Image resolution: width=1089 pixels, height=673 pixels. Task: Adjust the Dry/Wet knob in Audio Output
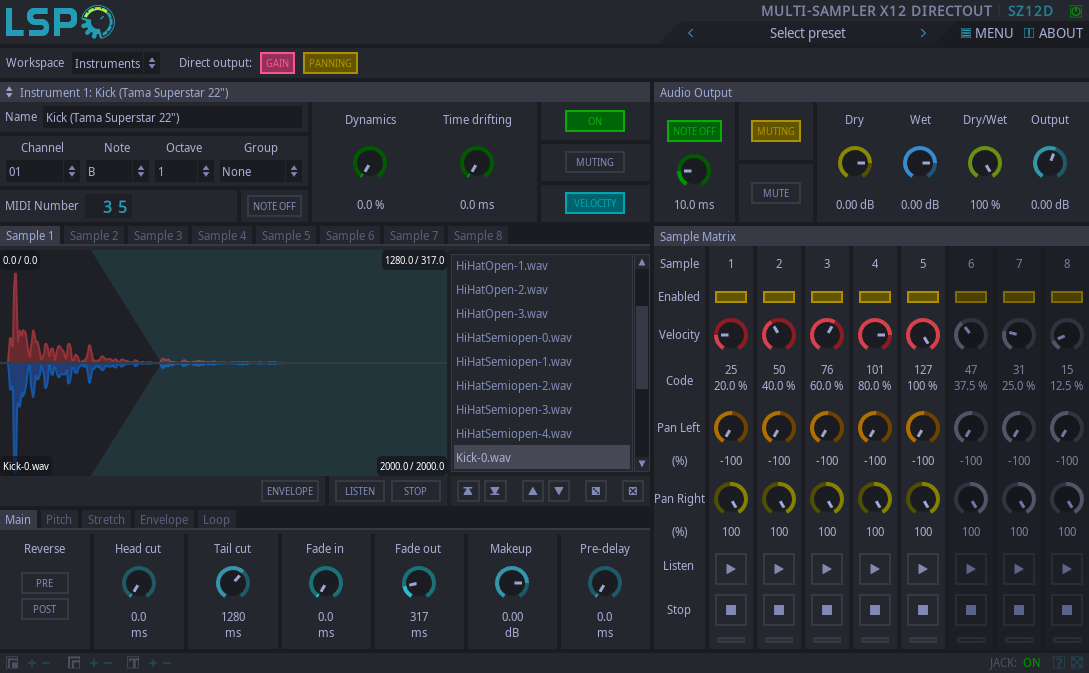point(985,163)
